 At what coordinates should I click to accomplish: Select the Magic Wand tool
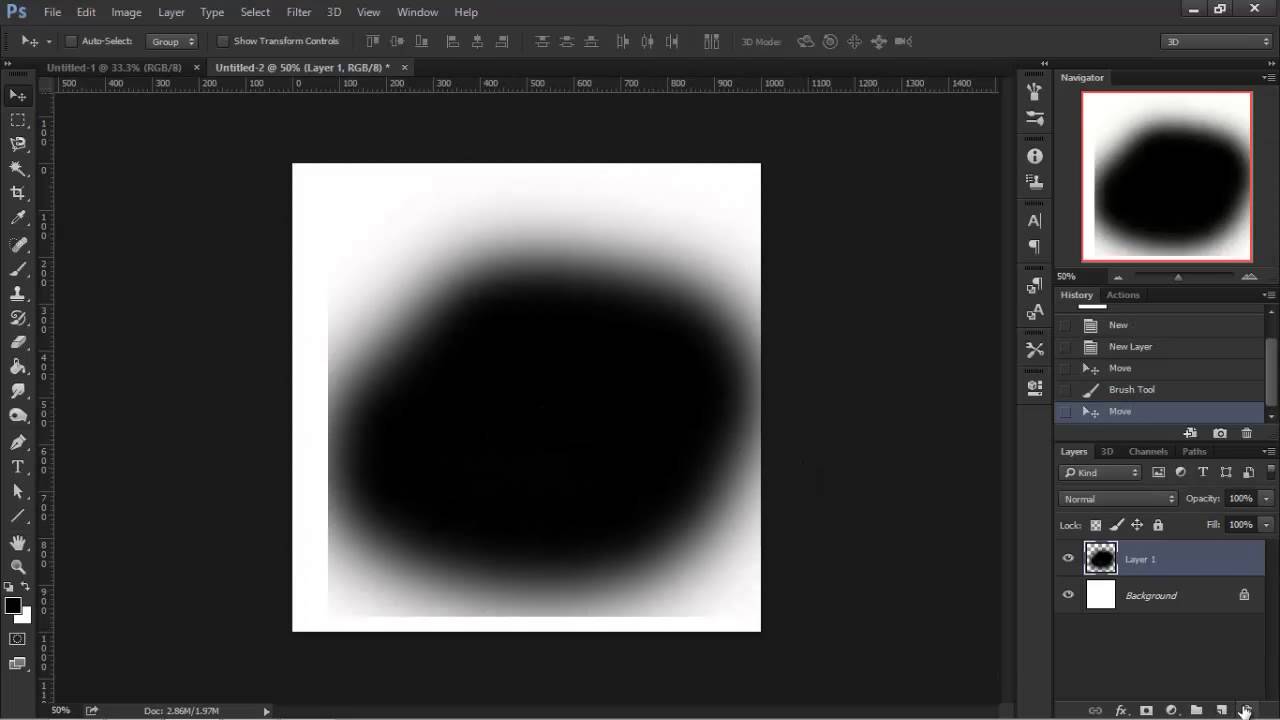click(x=18, y=169)
